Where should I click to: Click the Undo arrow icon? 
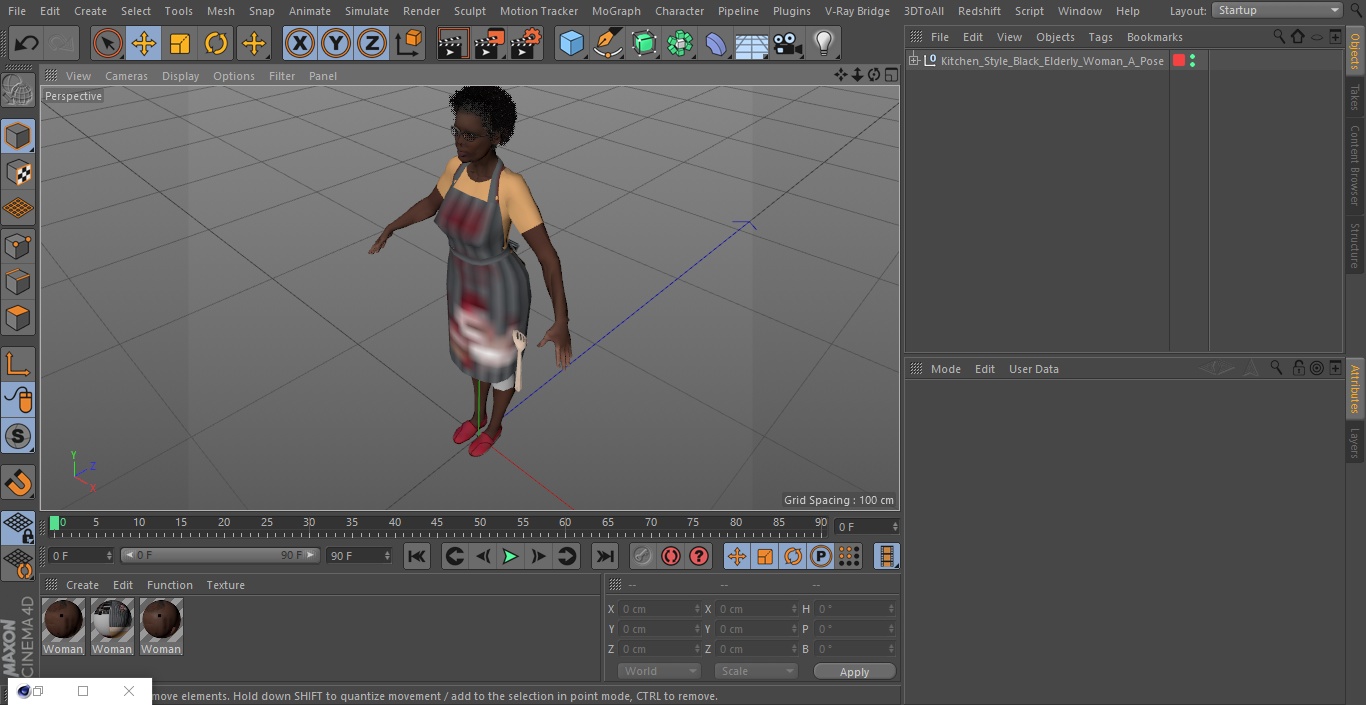(27, 43)
